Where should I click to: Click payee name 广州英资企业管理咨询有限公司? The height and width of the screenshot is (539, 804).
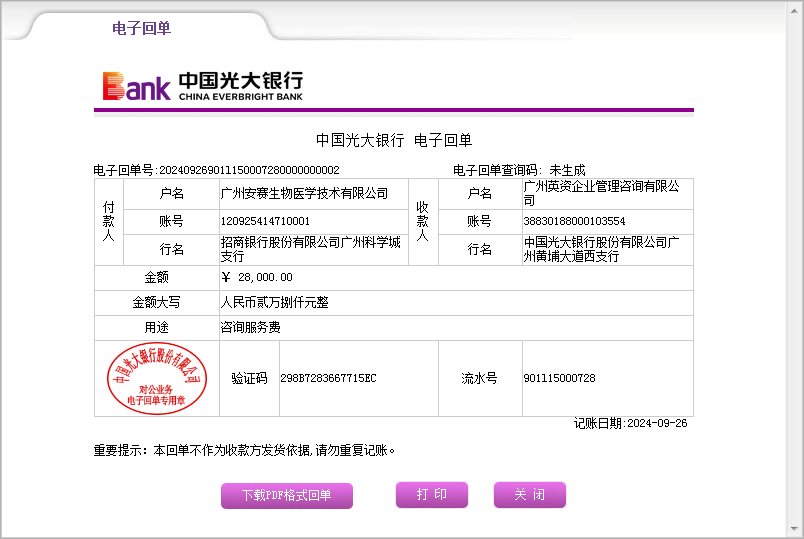click(601, 193)
